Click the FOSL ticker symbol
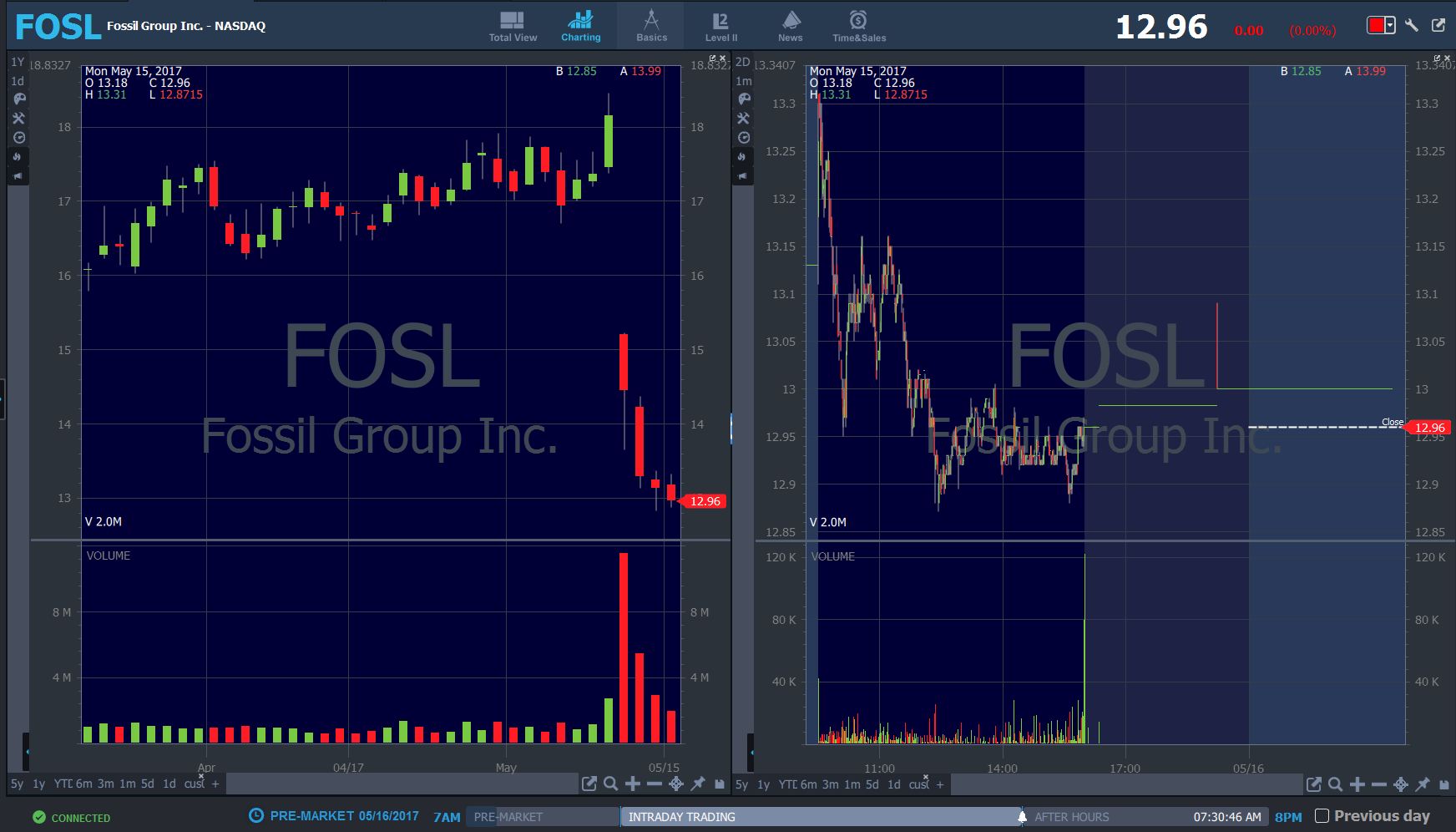This screenshot has height=832, width=1456. 58,27
